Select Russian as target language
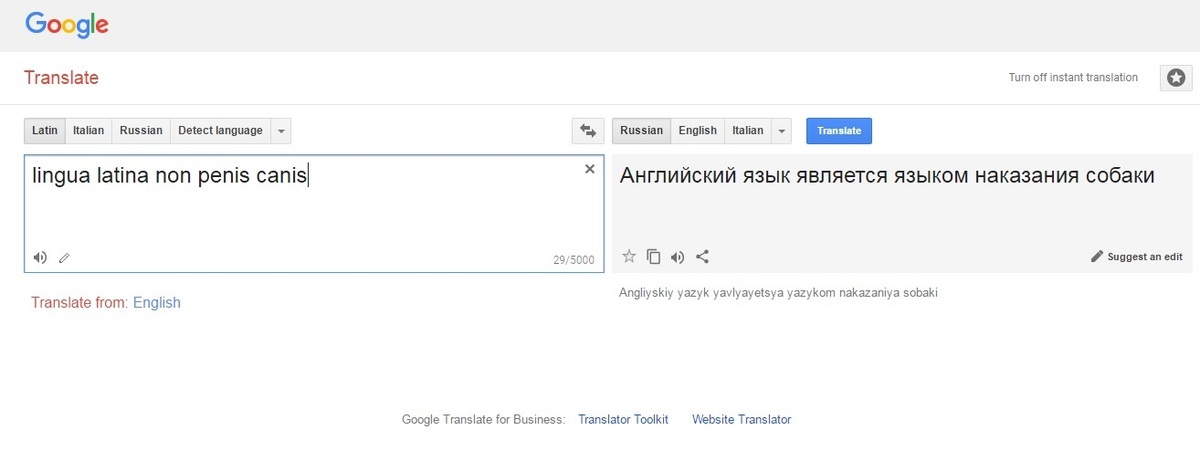 (x=641, y=131)
